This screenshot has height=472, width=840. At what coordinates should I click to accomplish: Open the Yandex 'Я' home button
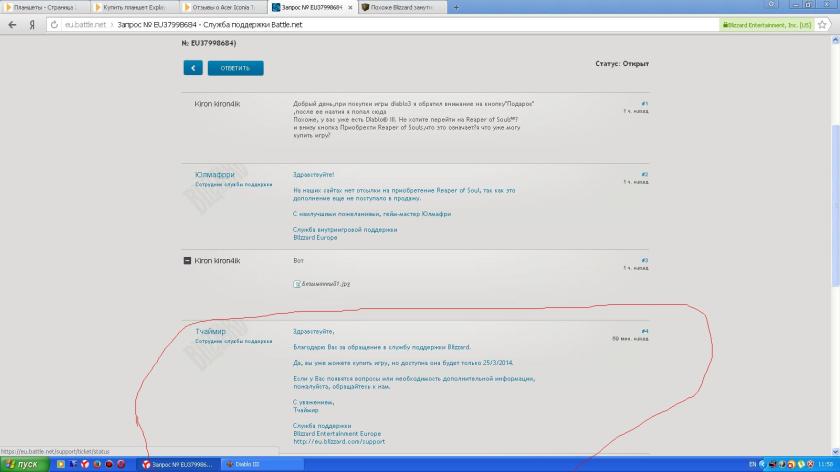[x=32, y=25]
